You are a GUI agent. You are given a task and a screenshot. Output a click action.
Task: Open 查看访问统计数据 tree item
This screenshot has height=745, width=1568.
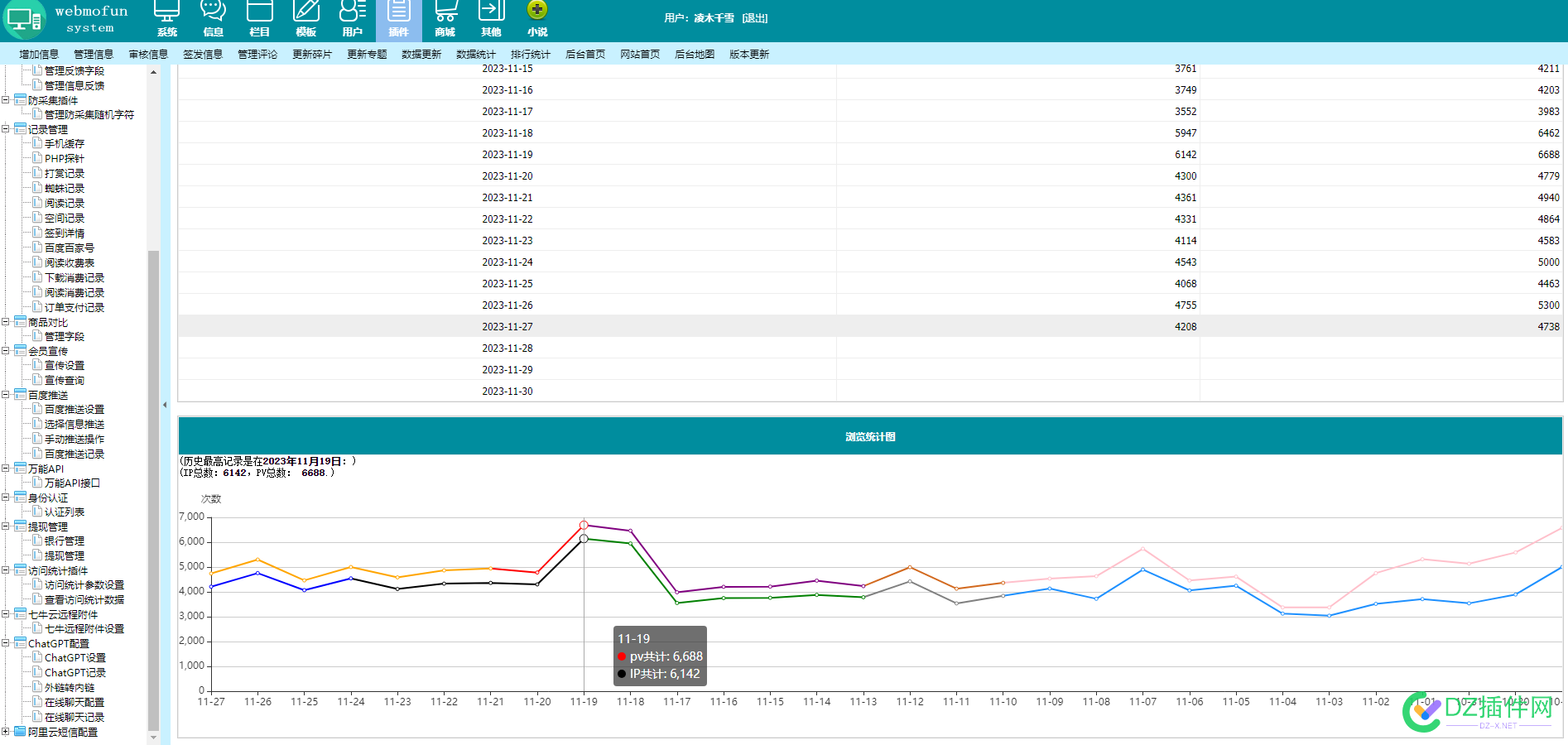tap(84, 599)
